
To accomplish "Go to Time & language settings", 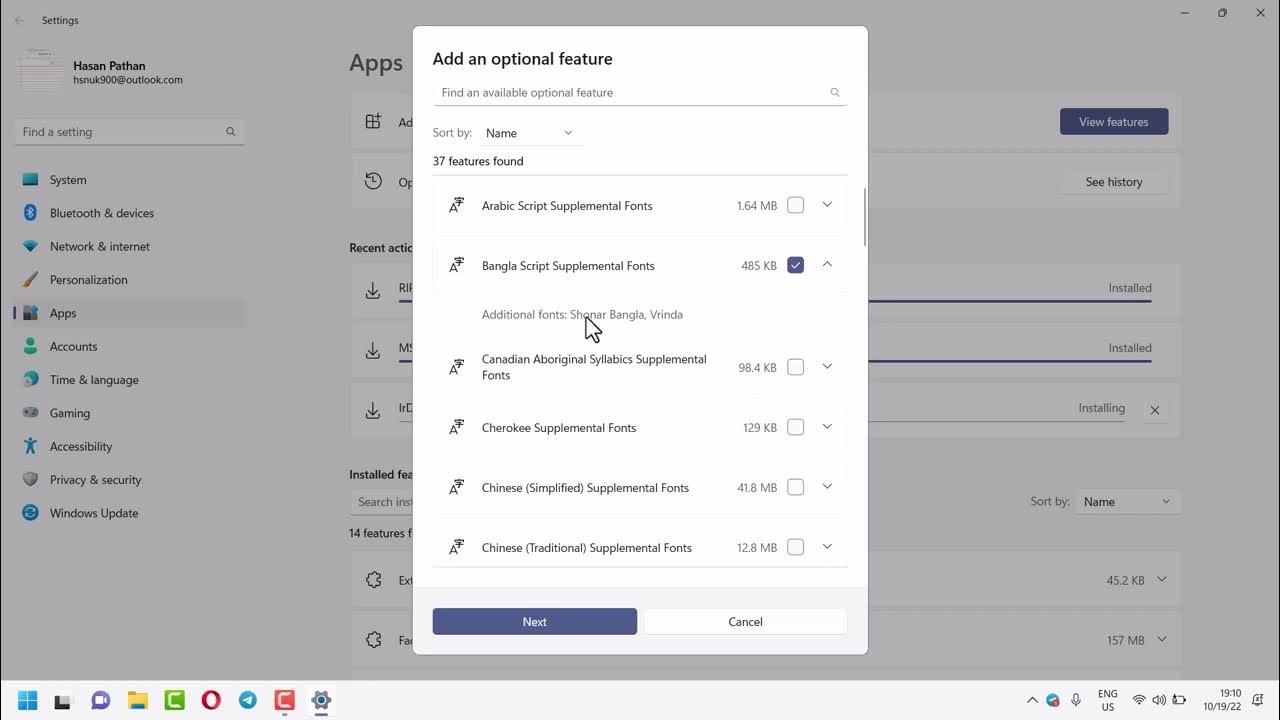I will (94, 380).
